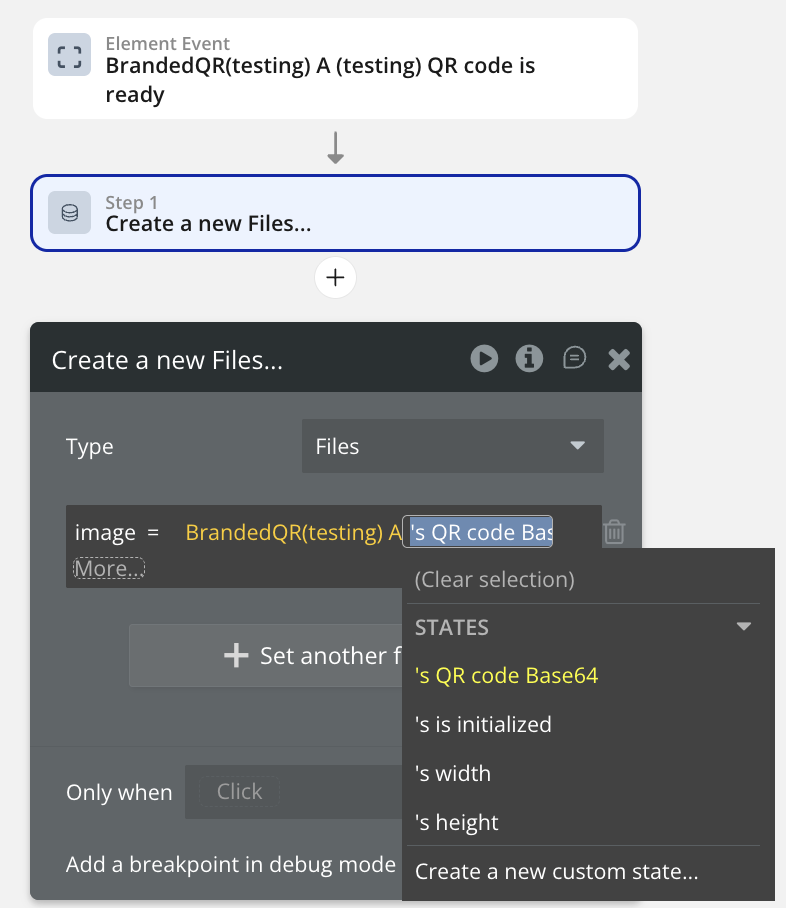Open the comment bubble icon
Screen dimensions: 786x908
(x=574, y=359)
